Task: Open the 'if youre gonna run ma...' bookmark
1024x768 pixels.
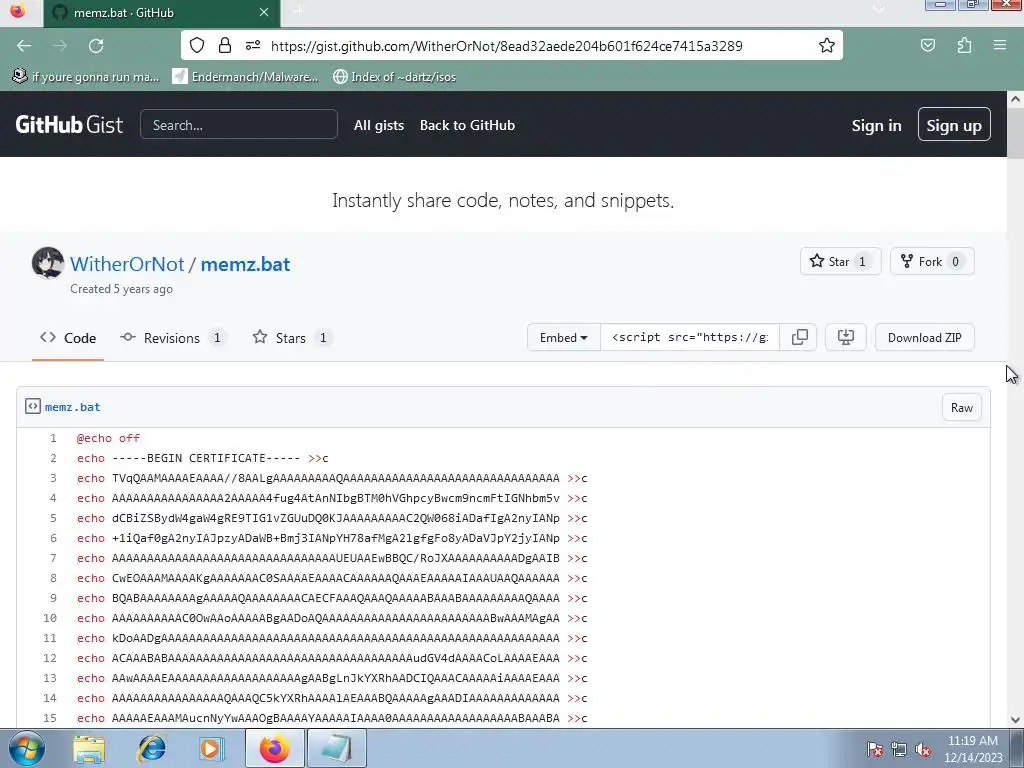Action: [86, 76]
